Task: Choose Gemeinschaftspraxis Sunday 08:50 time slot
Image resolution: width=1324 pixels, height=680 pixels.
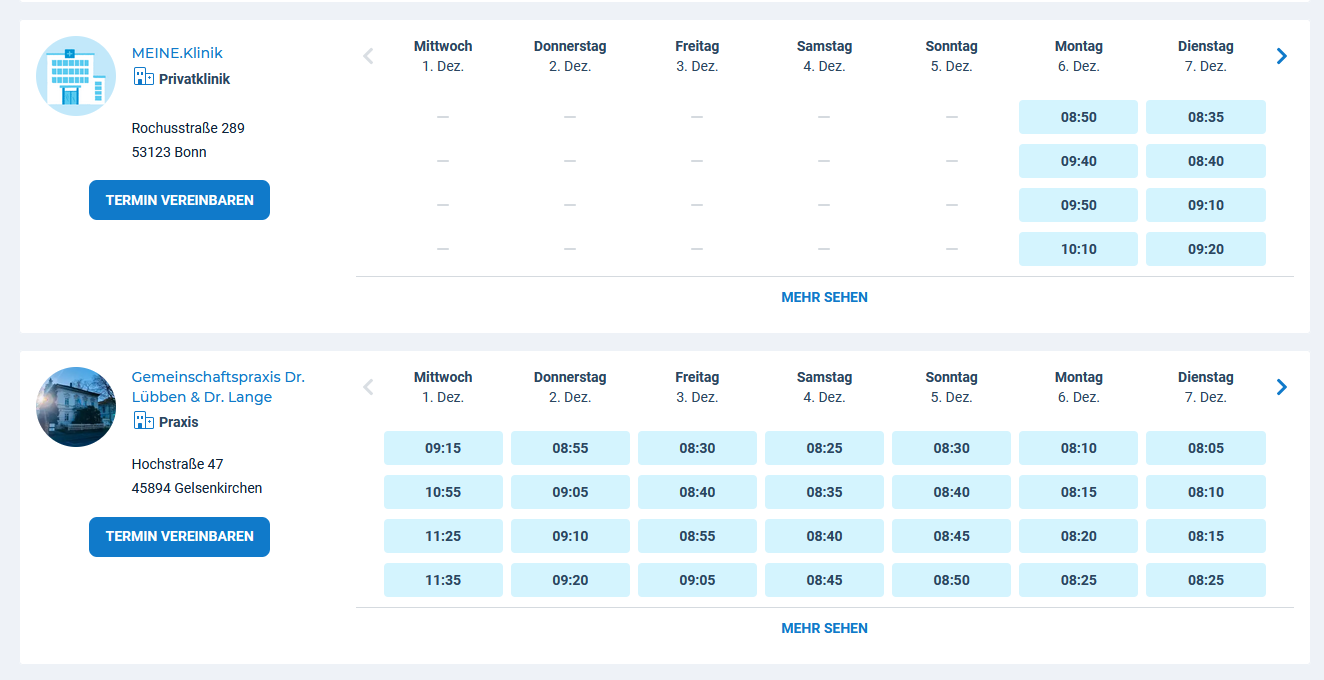Action: coord(951,580)
